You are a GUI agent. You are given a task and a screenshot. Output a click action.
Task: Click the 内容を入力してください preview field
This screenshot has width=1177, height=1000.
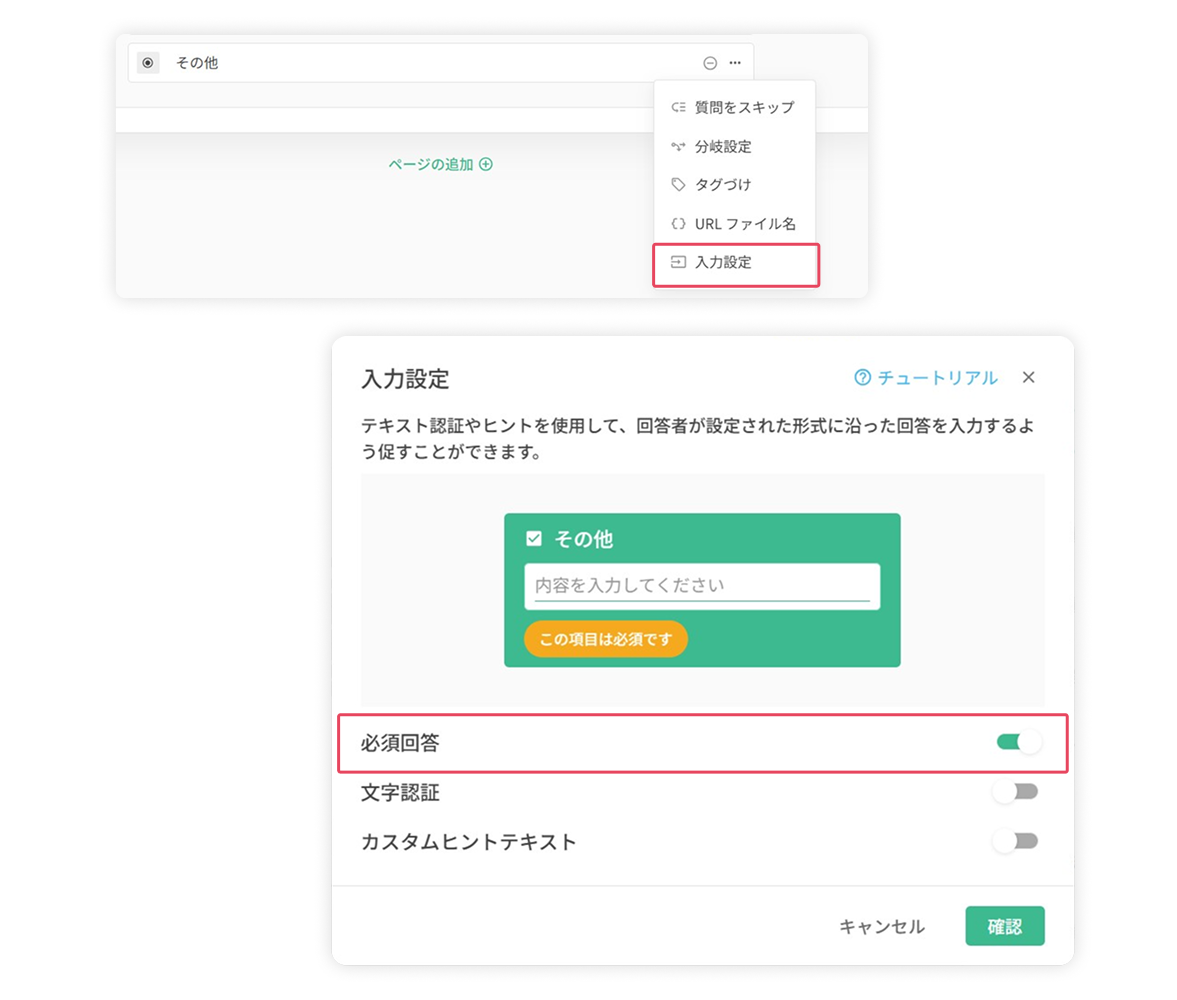click(x=702, y=586)
